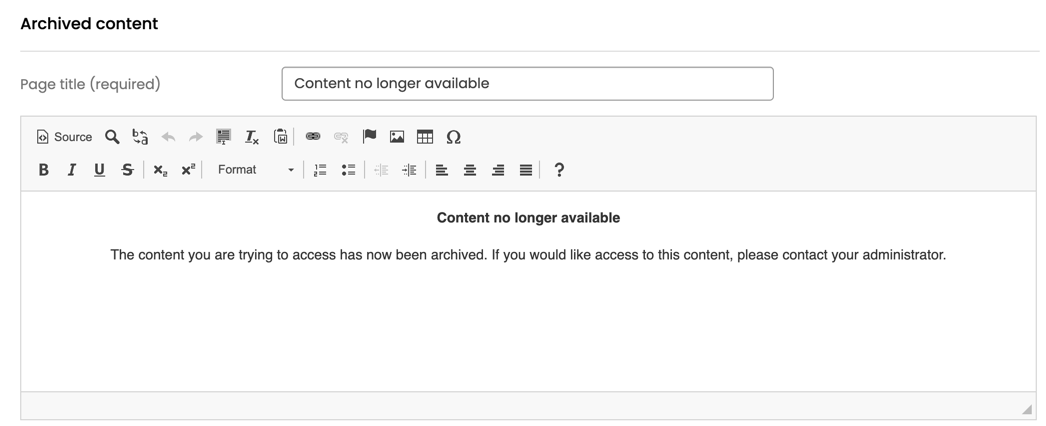This screenshot has width=1046, height=426.
Task: Select all content icon
Action: [x=223, y=137]
